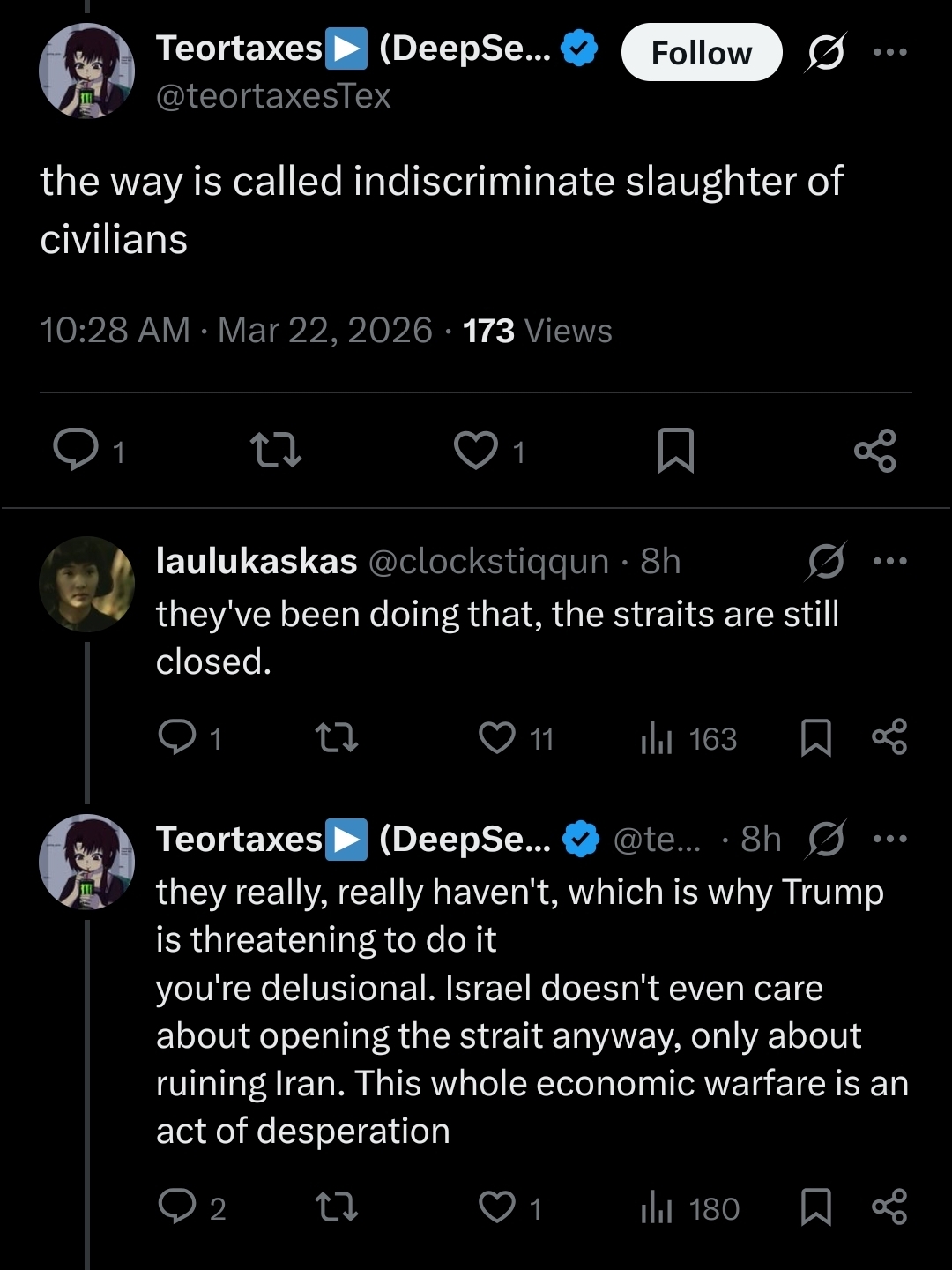Share the laulukaskas reply
Viewport: 952px width, 1270px height.
click(889, 737)
